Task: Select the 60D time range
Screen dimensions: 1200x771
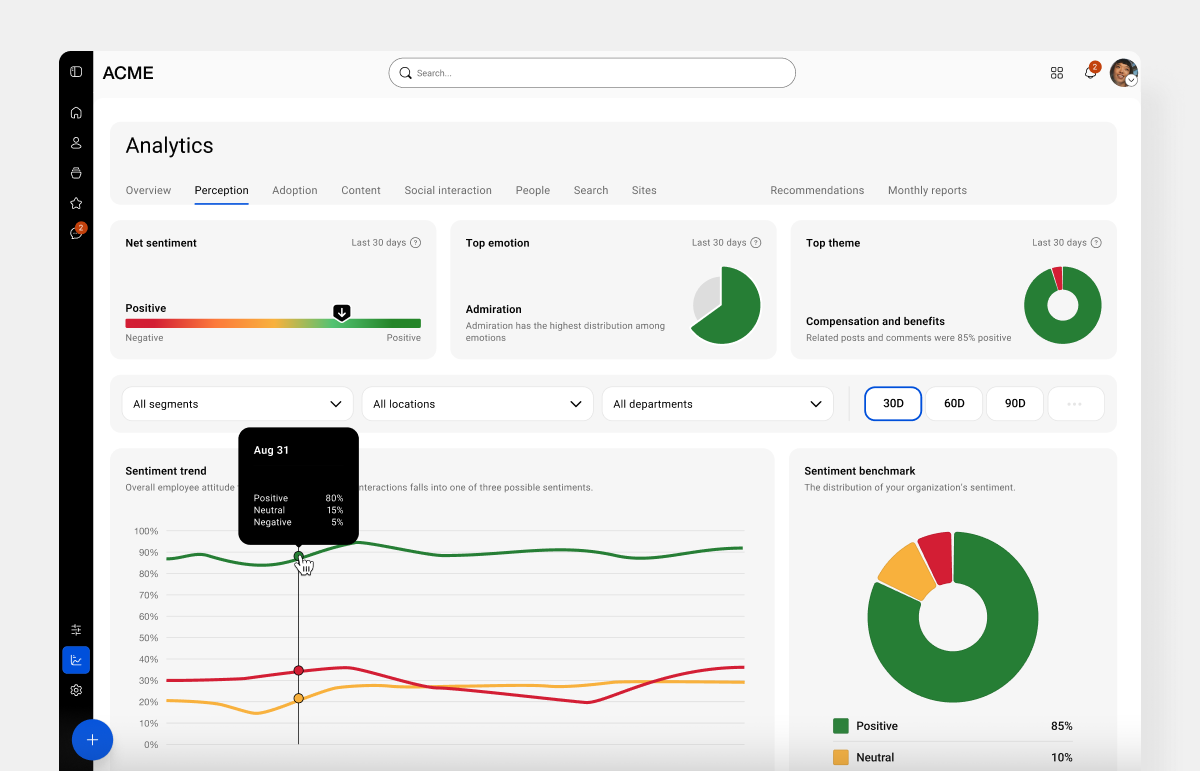Action: [953, 403]
